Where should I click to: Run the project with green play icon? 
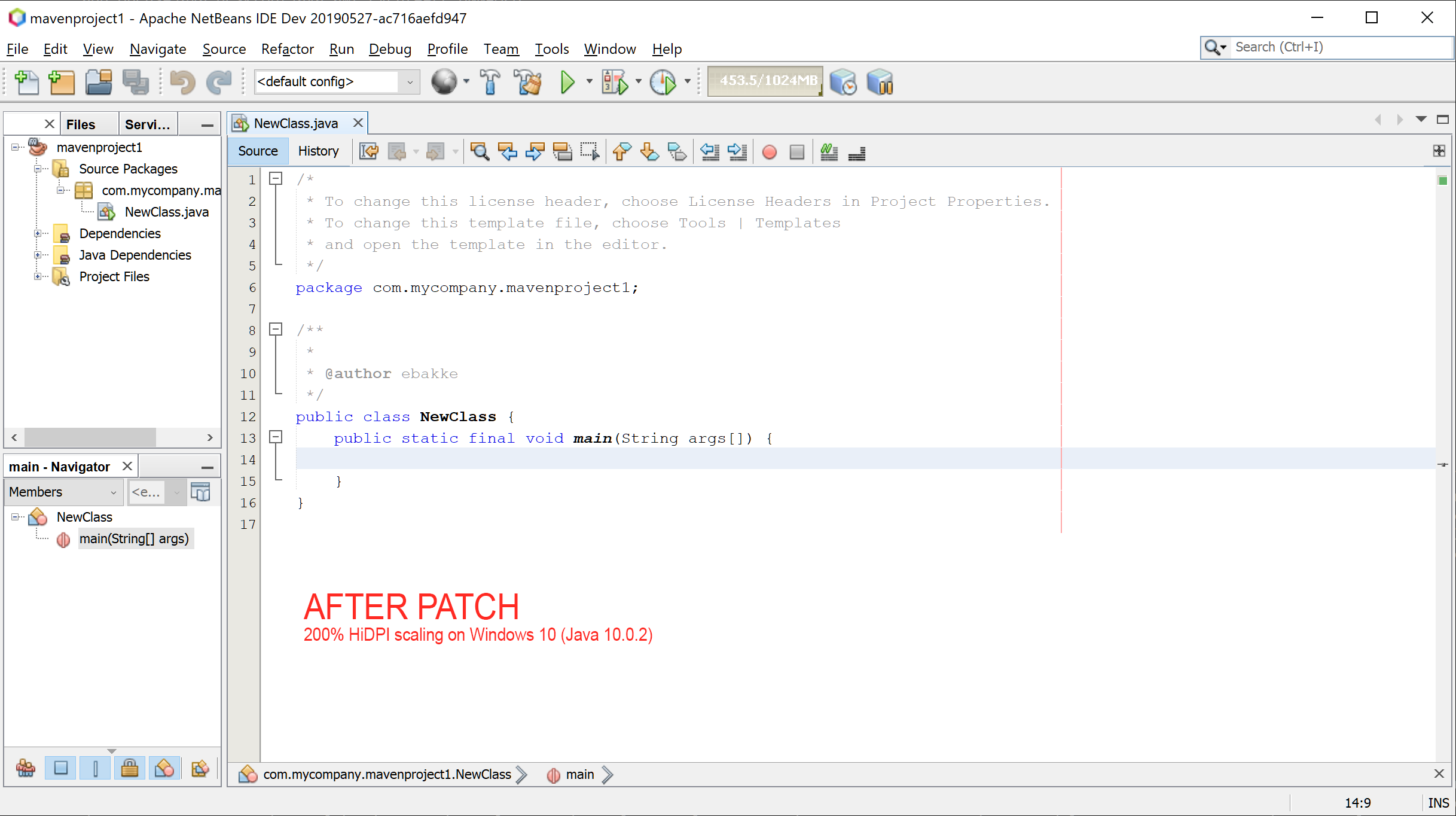pos(567,82)
